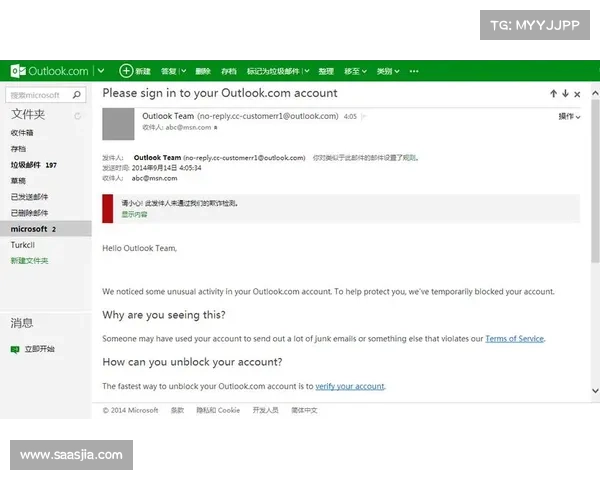Click the scrollbar up arrow
The height and width of the screenshot is (480, 600).
595,93
